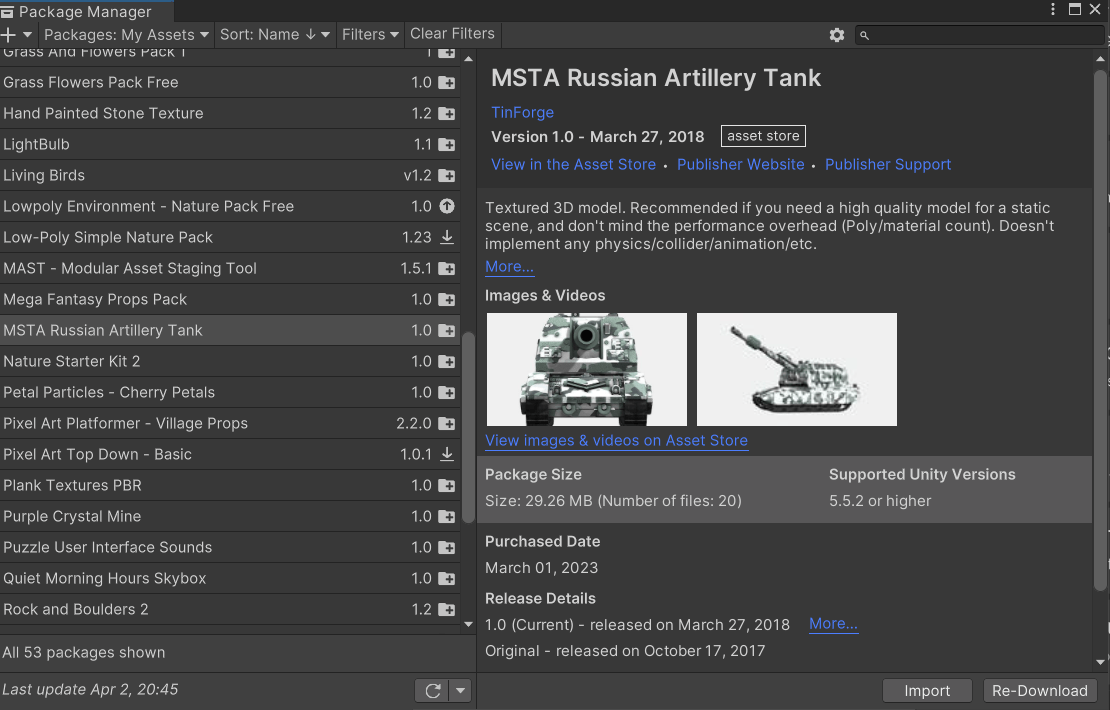
Task: Click the import icon for Rock and Boulders 2
Action: (x=447, y=609)
